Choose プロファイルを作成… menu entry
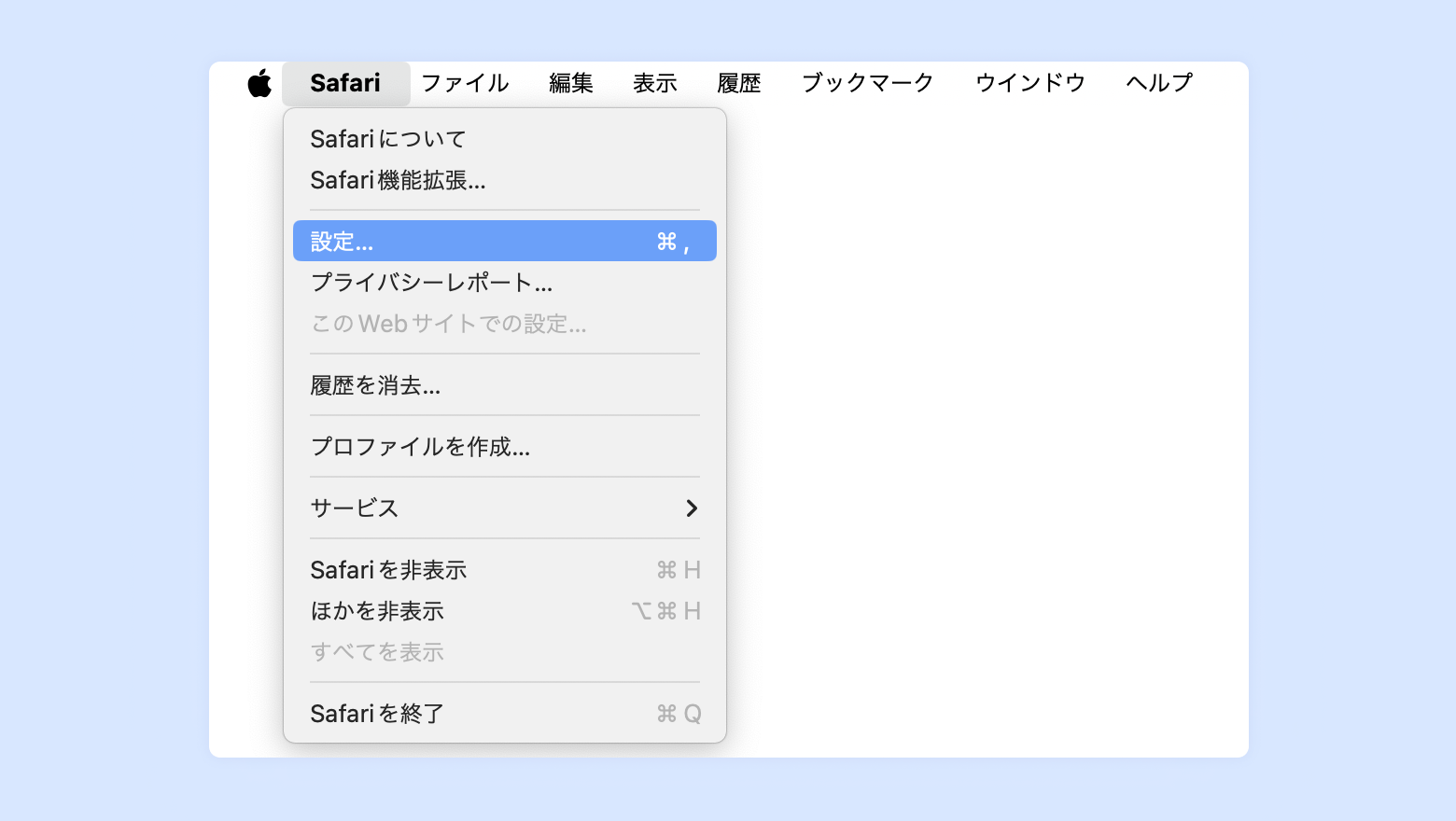1456x821 pixels. point(420,447)
